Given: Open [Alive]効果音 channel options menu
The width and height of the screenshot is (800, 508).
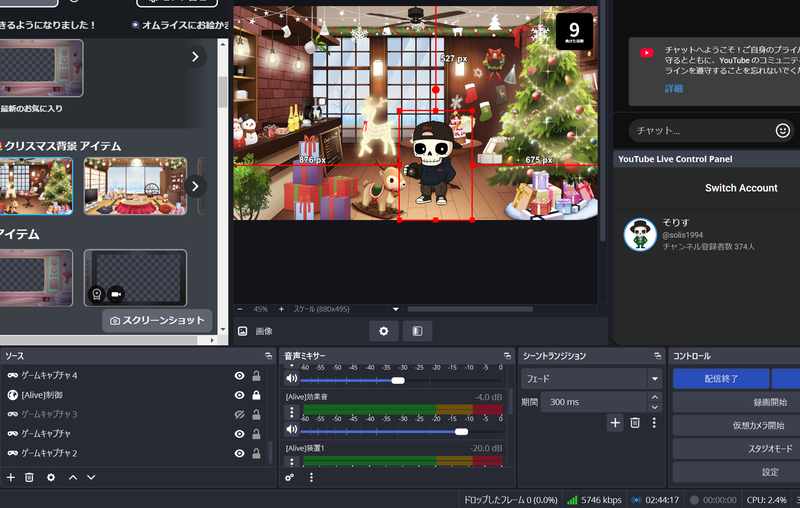Looking at the screenshot, I should click(x=292, y=412).
